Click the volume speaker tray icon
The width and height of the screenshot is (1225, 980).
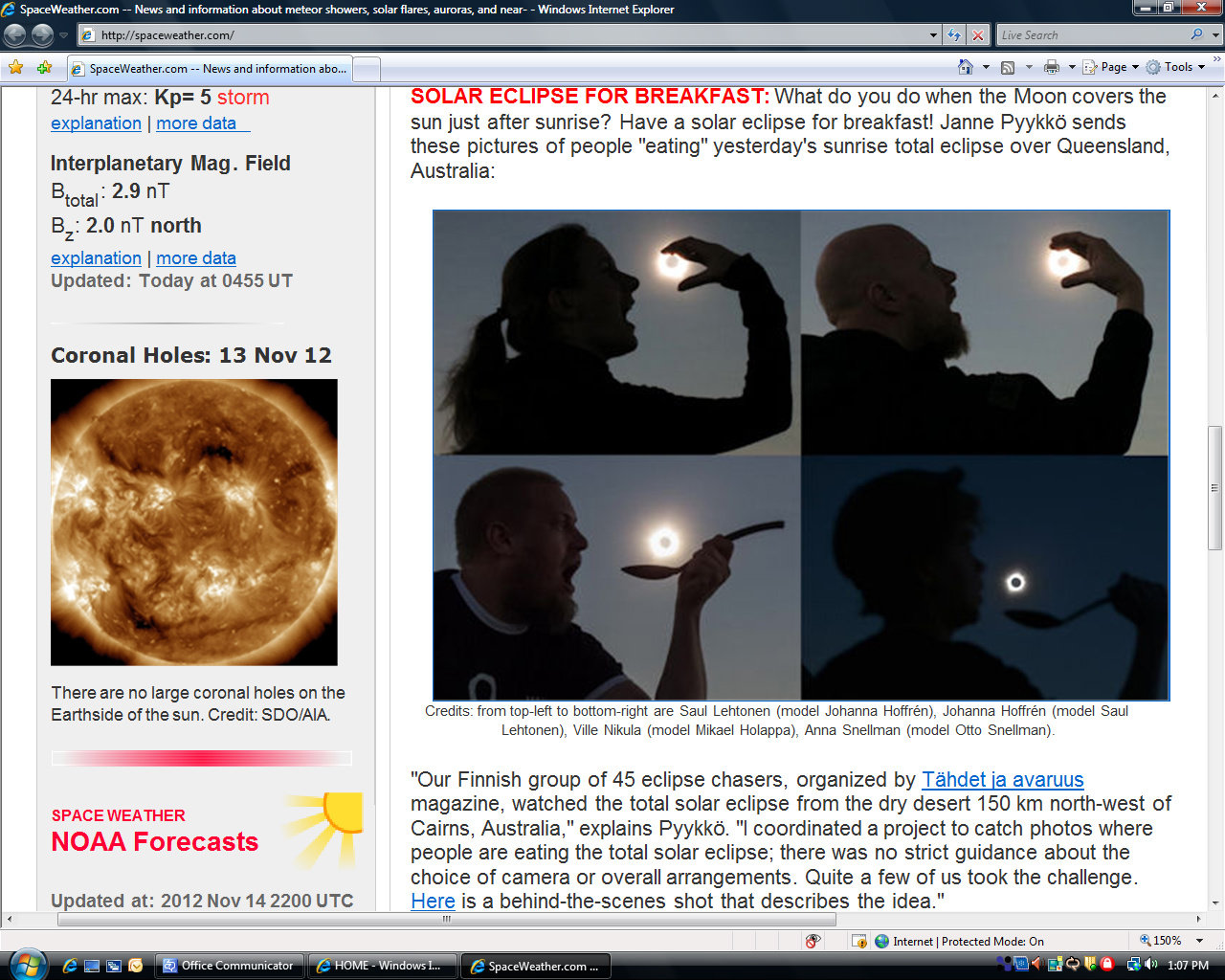[x=1150, y=965]
